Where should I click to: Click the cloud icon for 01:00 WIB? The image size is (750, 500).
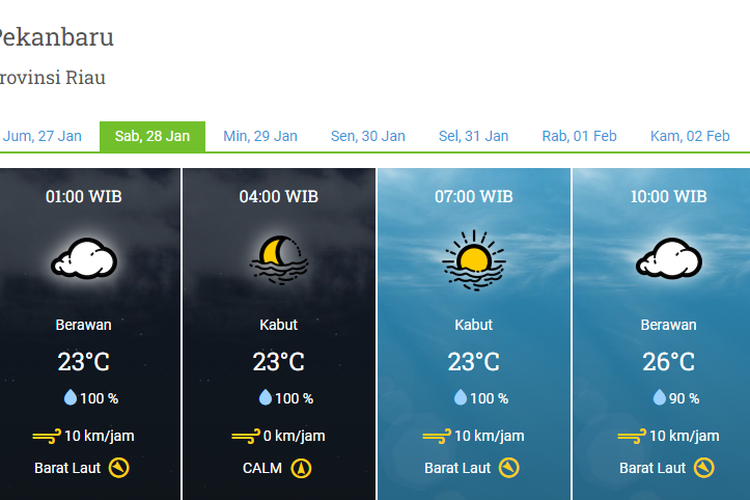click(84, 259)
